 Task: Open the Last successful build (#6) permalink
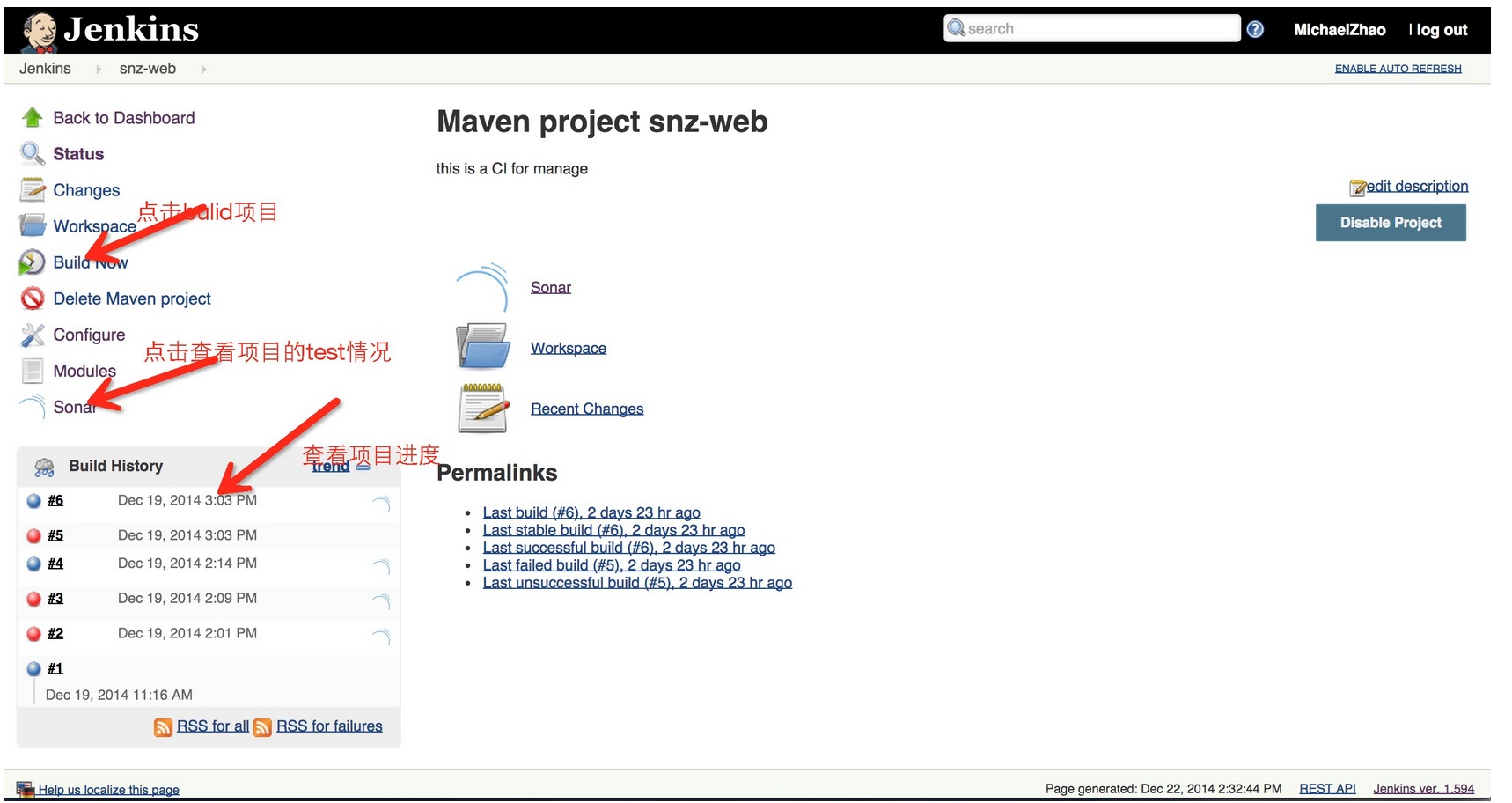[628, 548]
